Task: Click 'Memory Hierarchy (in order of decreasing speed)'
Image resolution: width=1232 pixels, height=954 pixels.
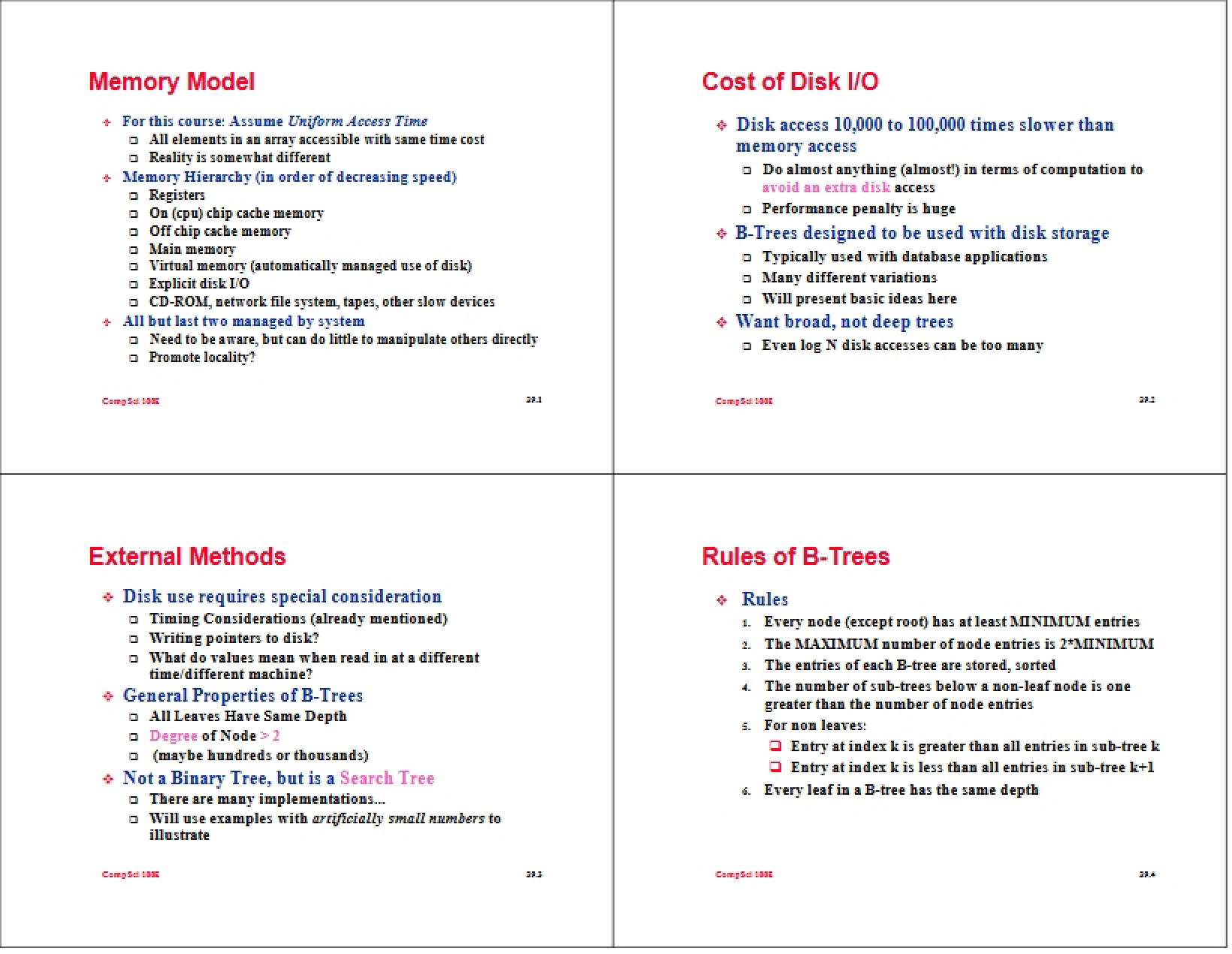Action: coord(289,177)
